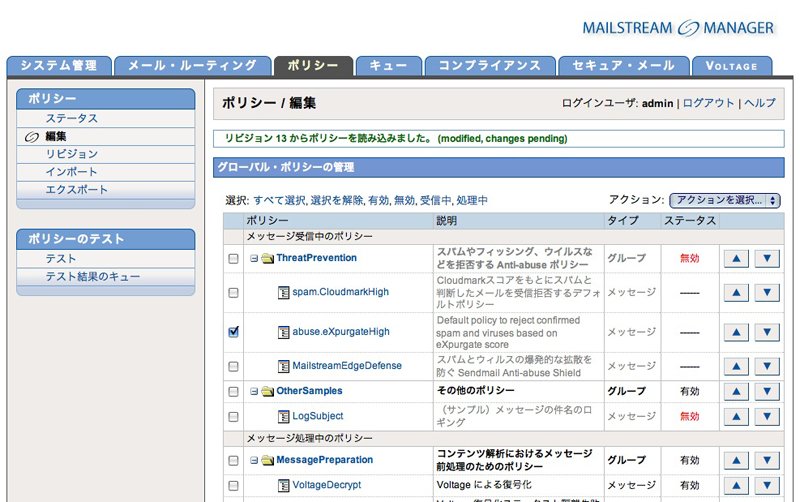Screen dimensions: 800x502
Task: Click the ThreatPrevention folder icon
Action: (267, 258)
